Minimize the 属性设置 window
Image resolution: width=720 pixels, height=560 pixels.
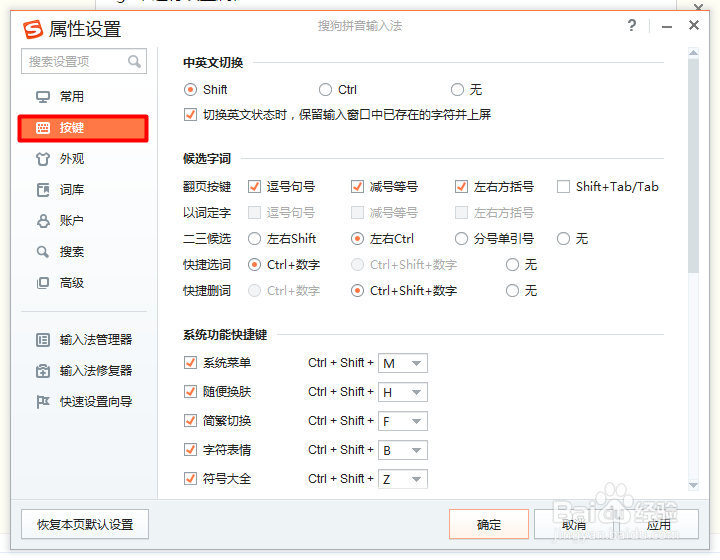[x=667, y=27]
